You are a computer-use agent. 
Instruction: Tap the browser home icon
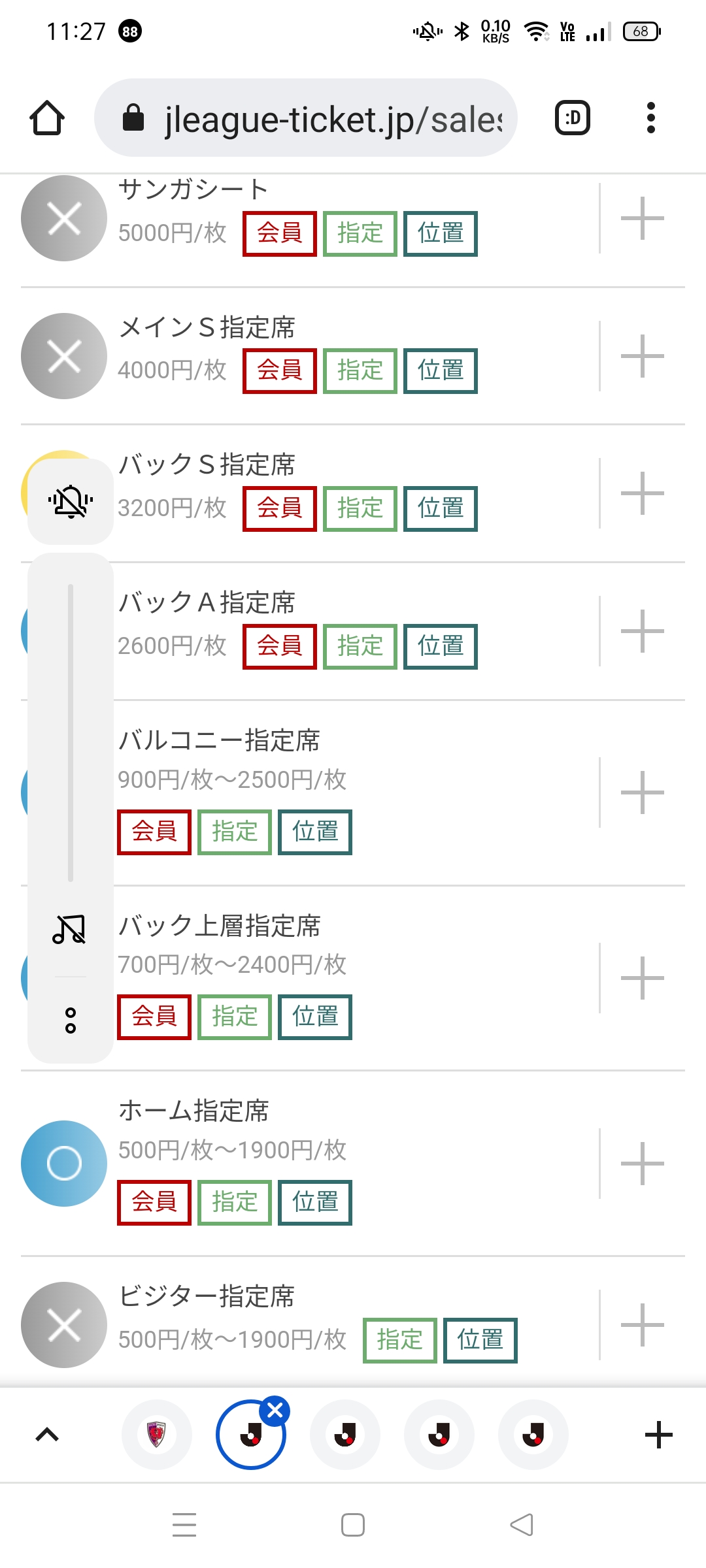click(47, 118)
